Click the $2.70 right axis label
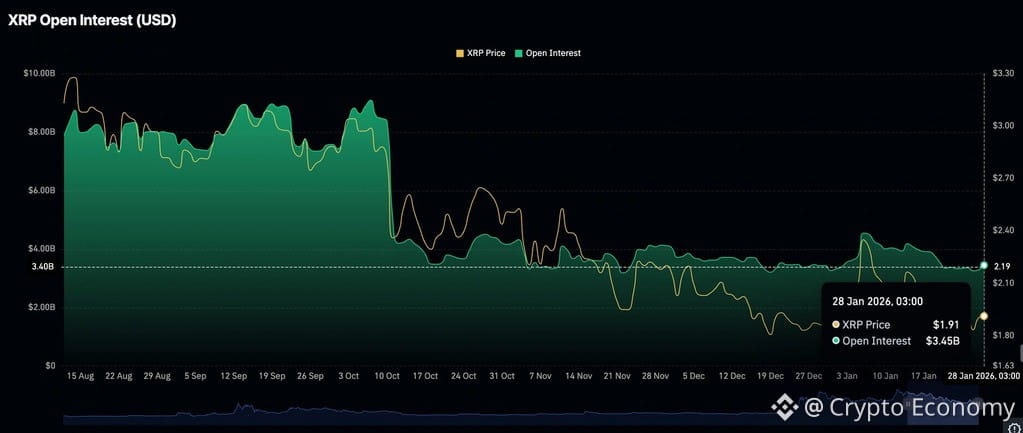 point(1002,178)
